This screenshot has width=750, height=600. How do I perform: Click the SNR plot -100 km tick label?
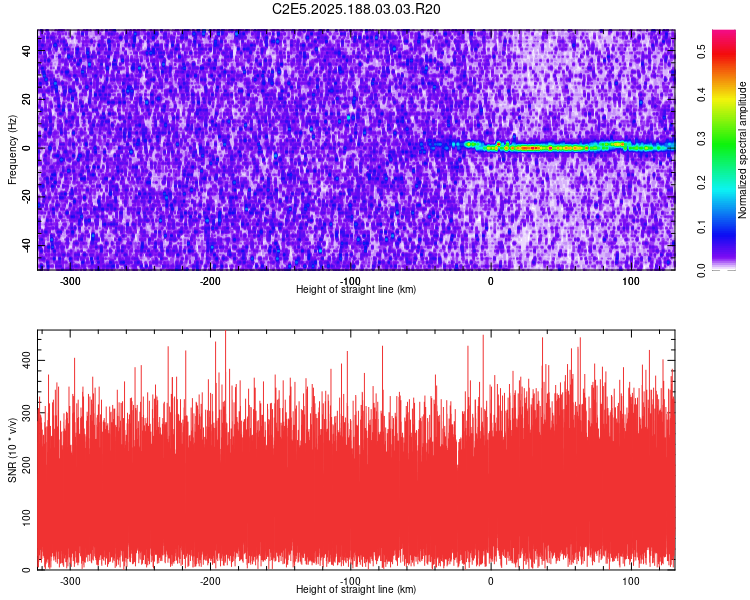pyautogui.click(x=350, y=581)
